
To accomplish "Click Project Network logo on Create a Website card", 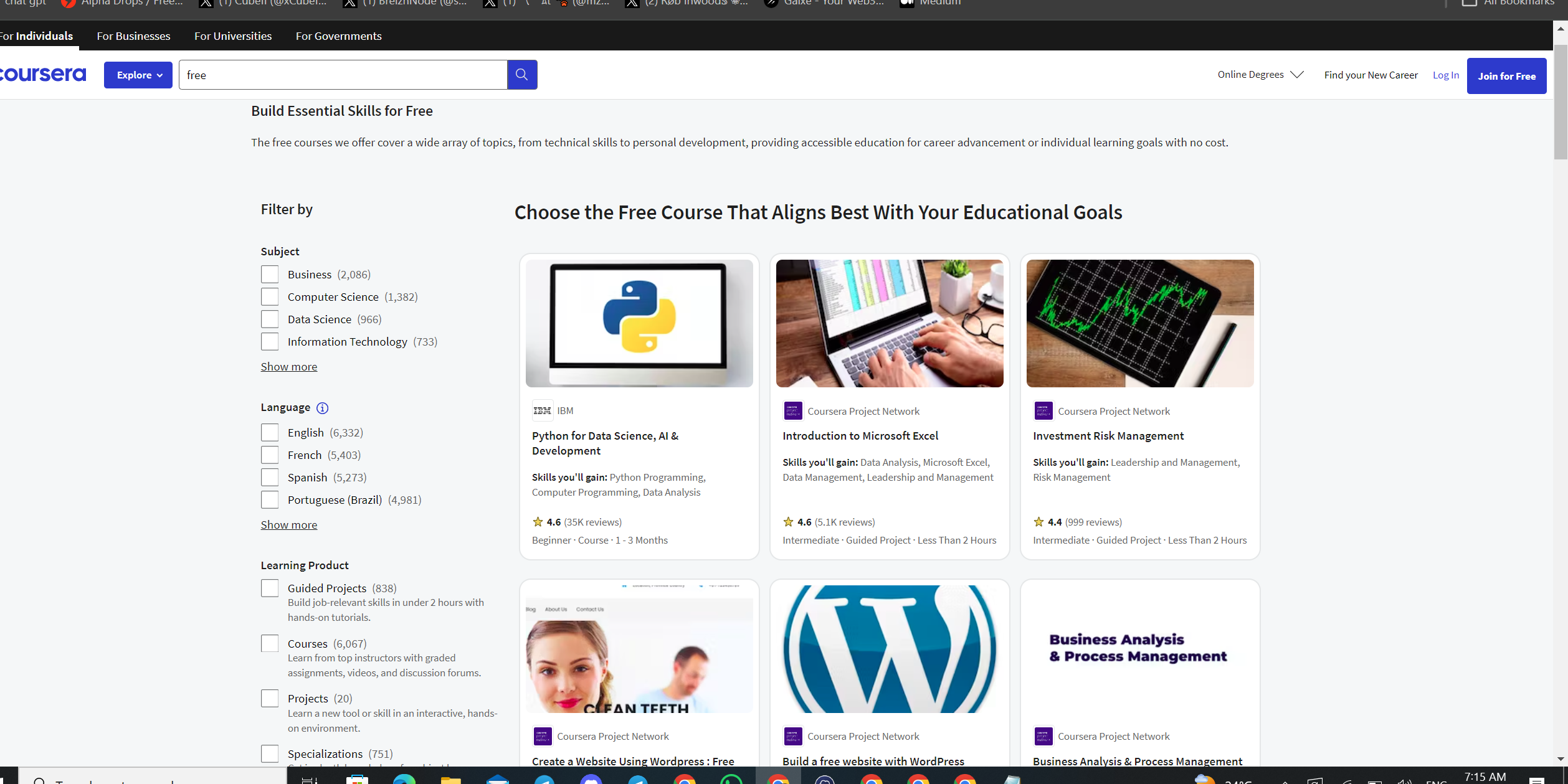I will (543, 736).
